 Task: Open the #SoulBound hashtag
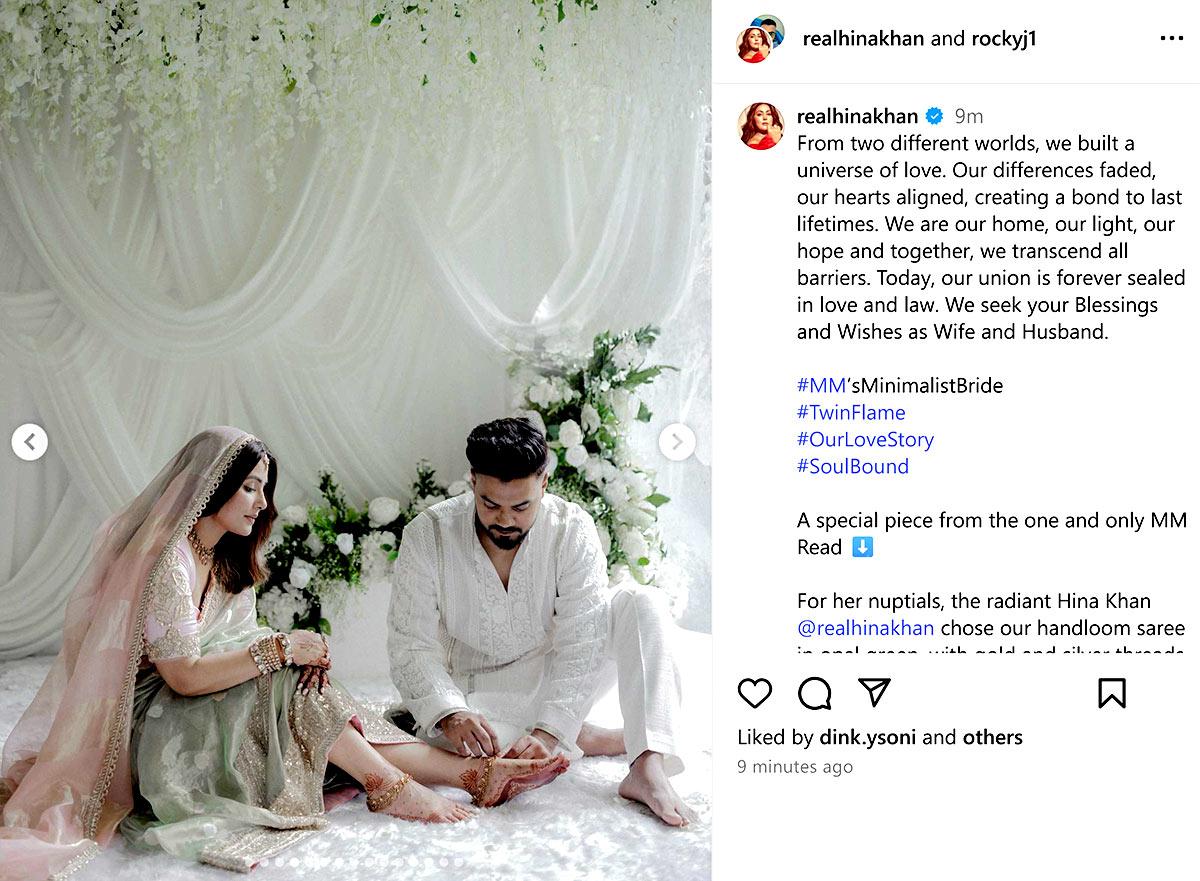[853, 466]
